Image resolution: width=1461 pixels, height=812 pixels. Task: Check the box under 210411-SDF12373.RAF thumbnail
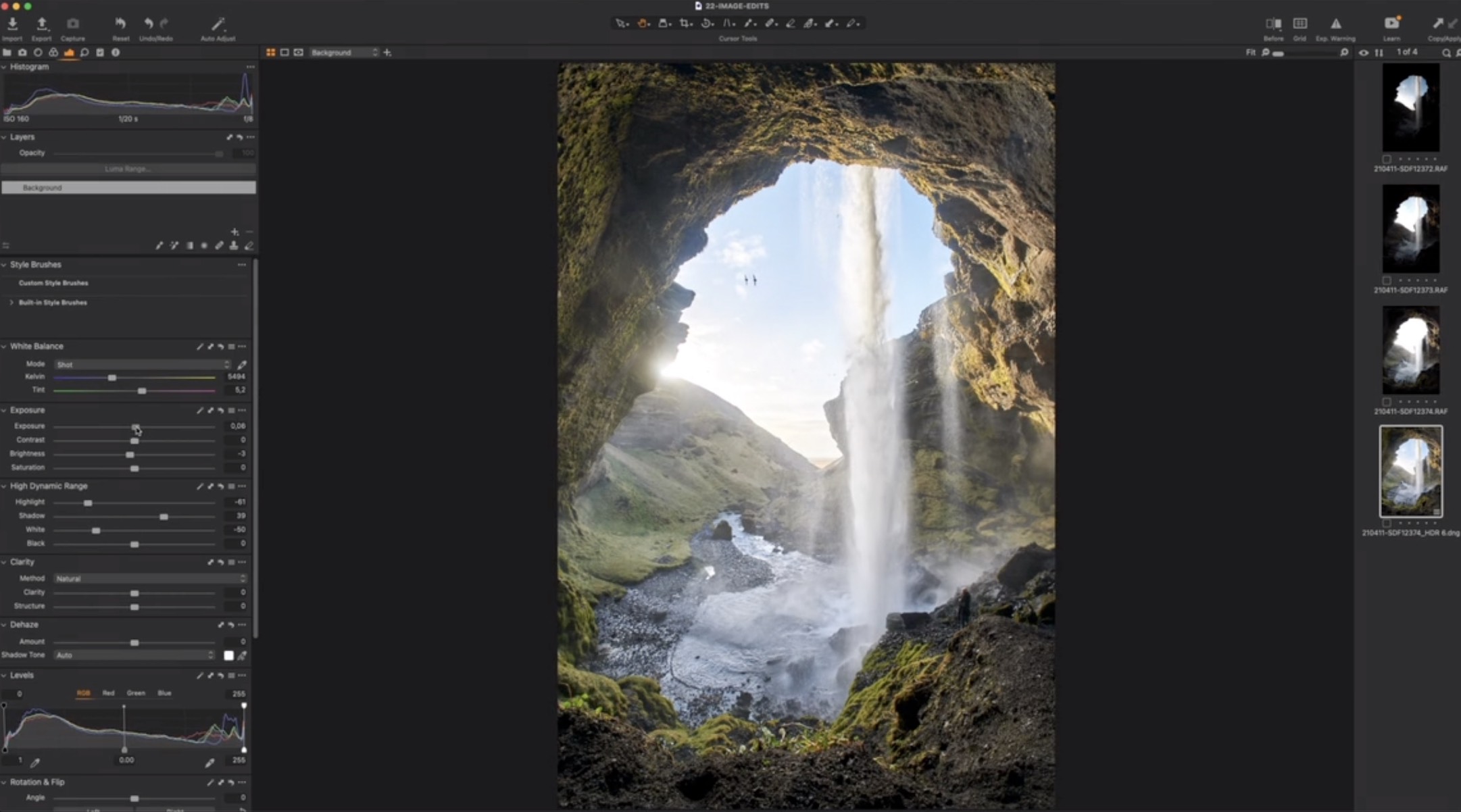(1387, 280)
